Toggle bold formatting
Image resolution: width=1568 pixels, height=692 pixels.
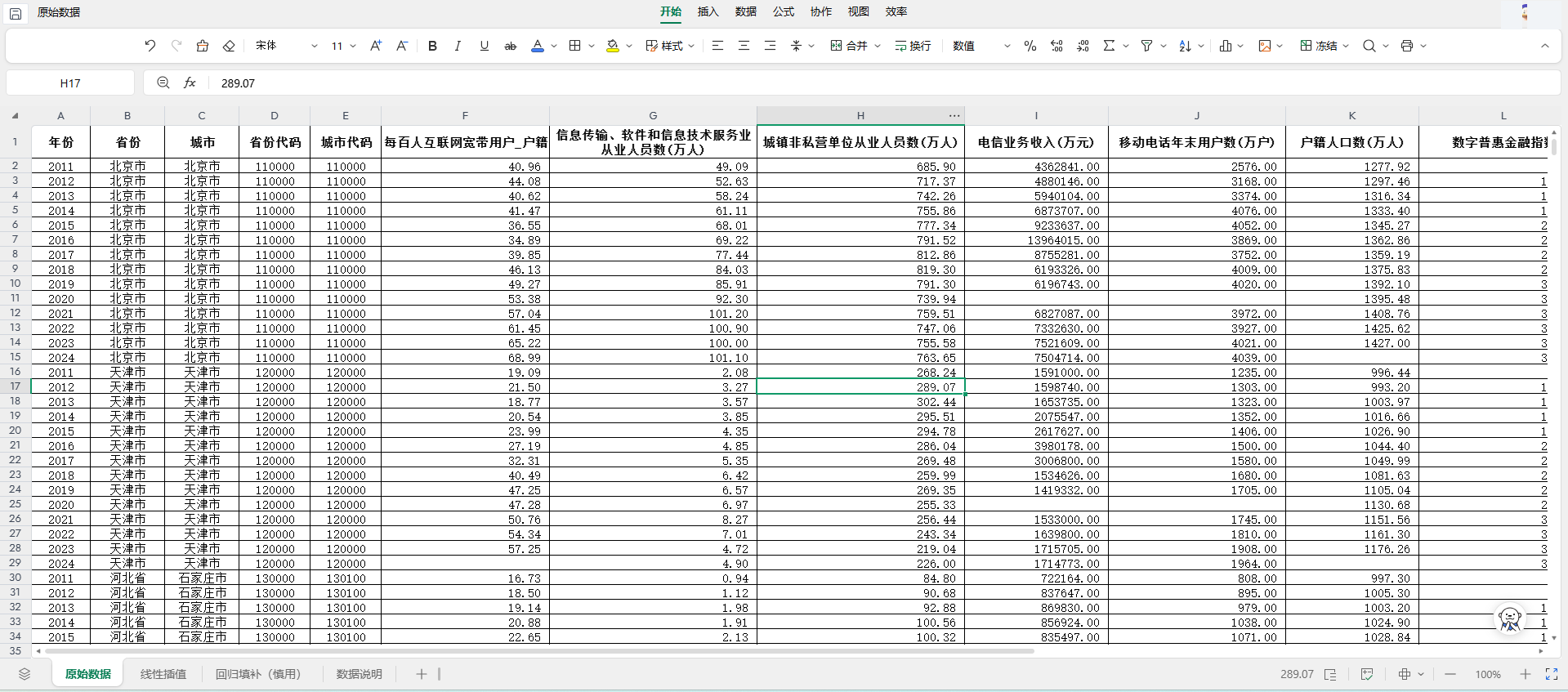pos(432,46)
